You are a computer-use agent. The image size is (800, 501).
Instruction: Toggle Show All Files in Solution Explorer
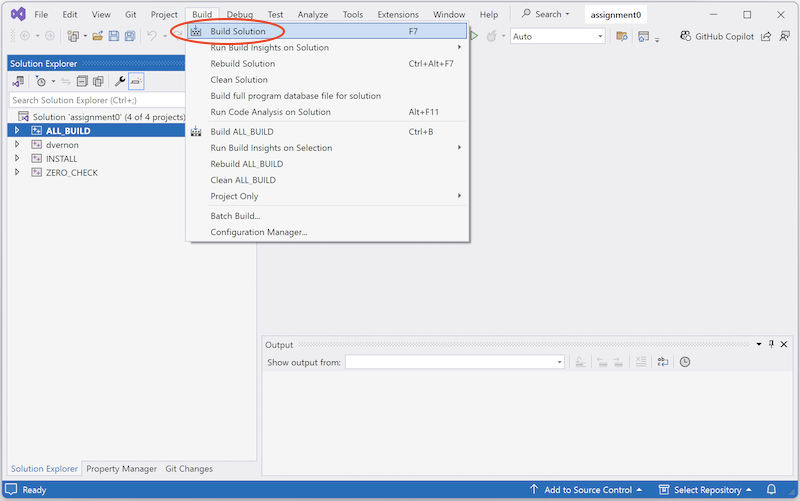pos(98,81)
